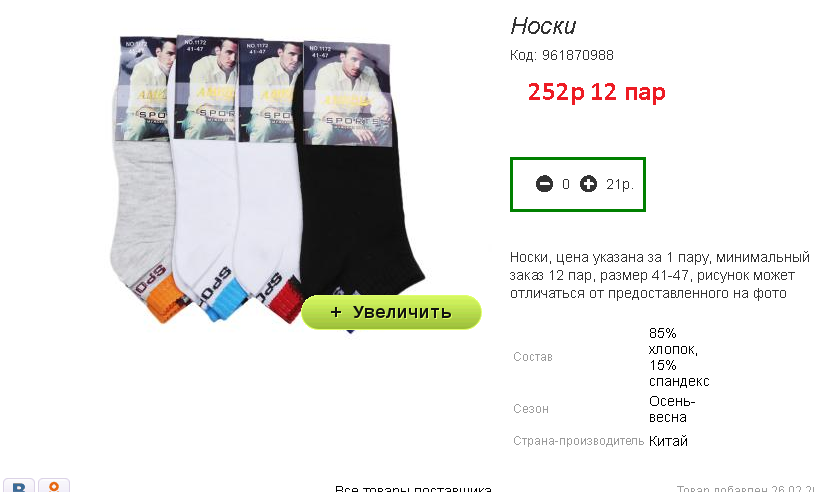Click the Страна-производитель attribute label
Screen dimensions: 814x492
[578, 441]
